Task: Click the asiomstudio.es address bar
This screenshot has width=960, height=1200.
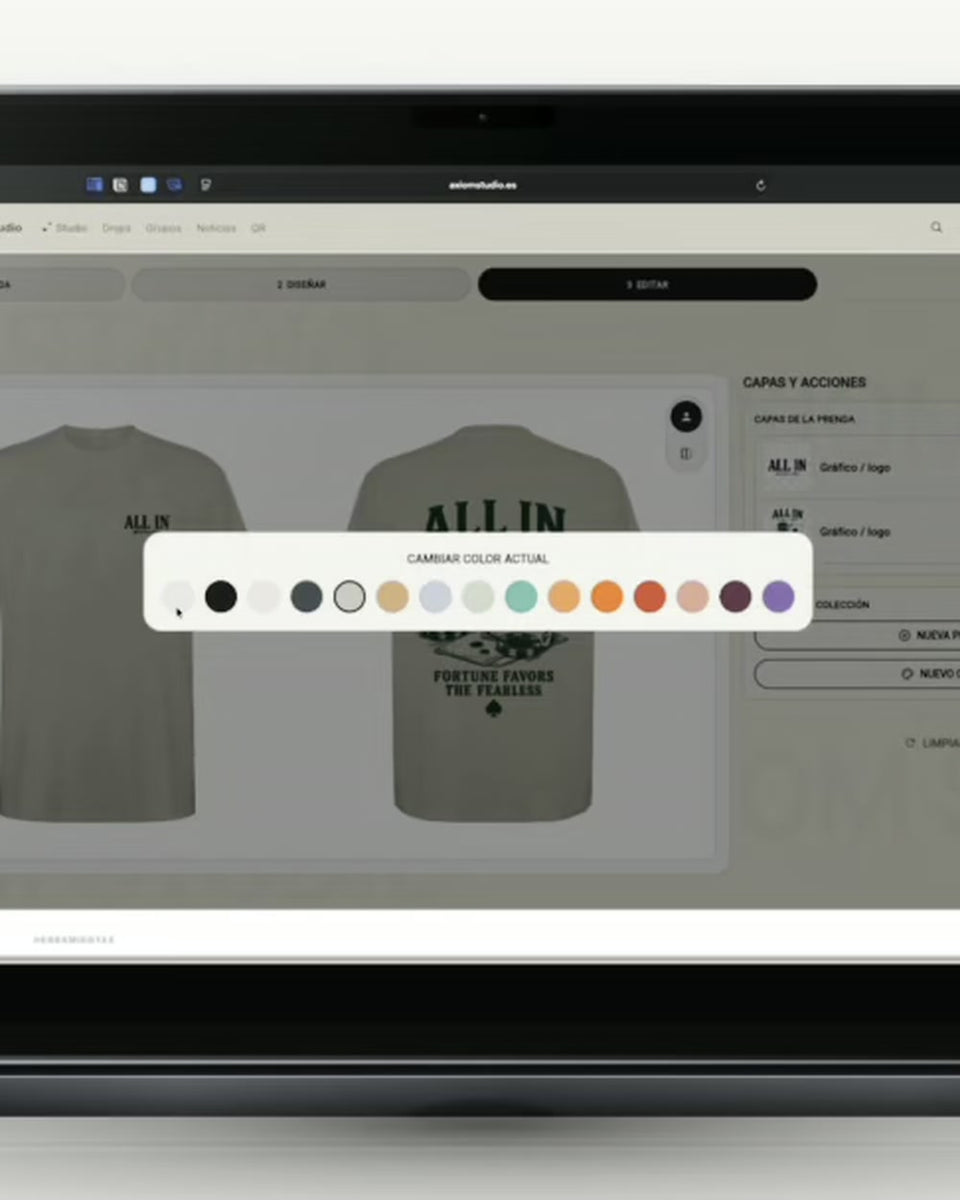Action: (x=483, y=185)
